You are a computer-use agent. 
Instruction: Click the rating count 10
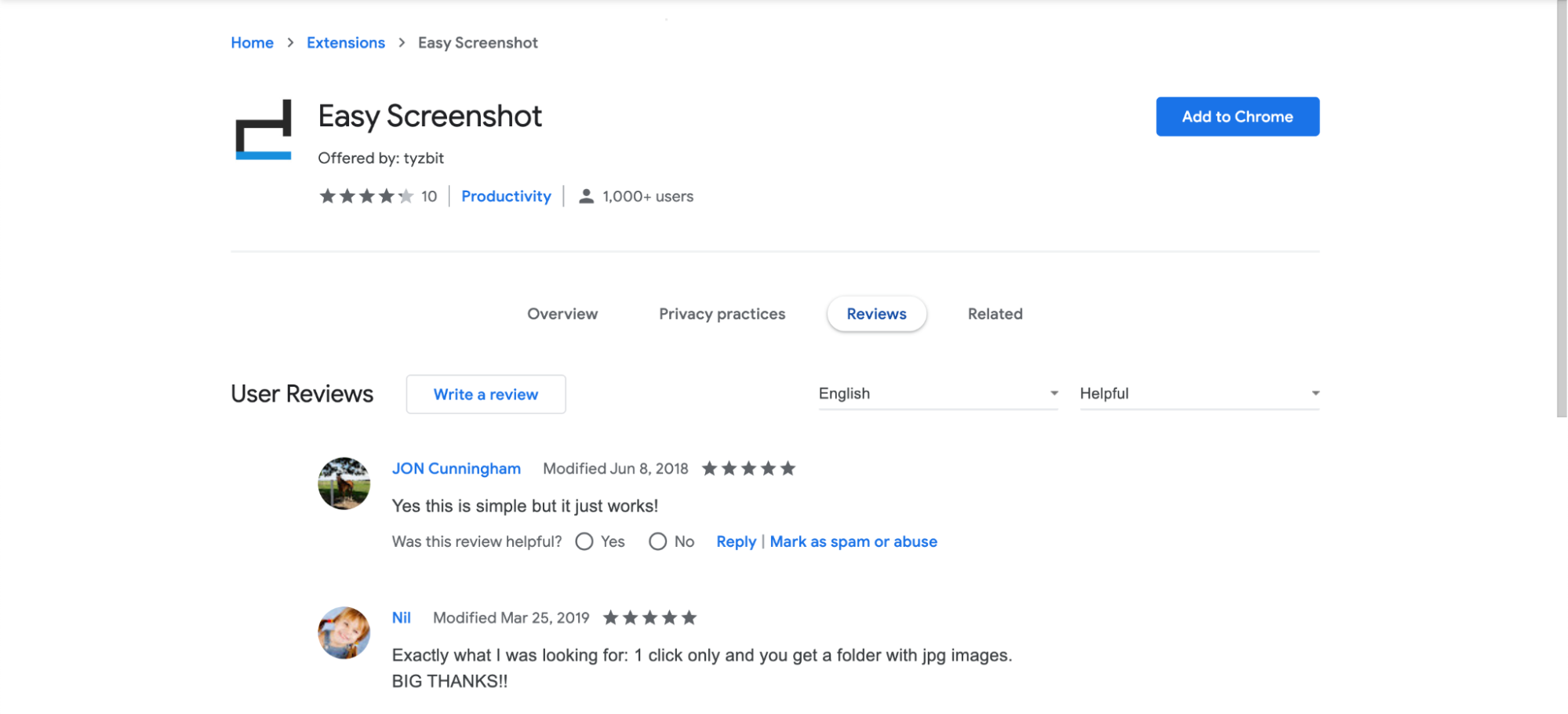(x=429, y=196)
